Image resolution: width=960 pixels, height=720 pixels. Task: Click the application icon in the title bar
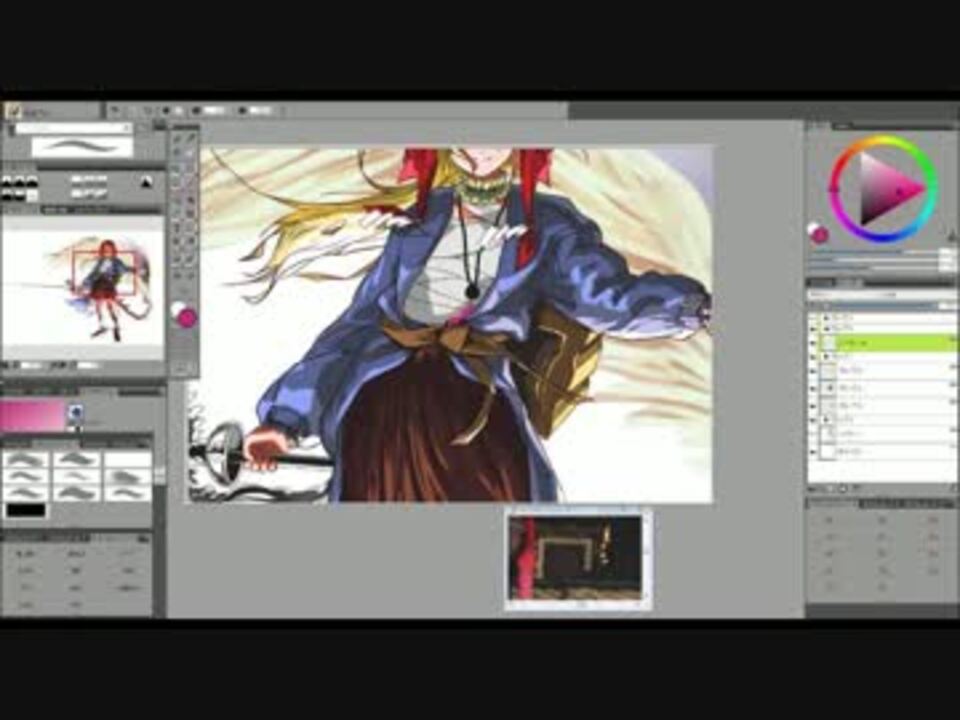coord(13,111)
